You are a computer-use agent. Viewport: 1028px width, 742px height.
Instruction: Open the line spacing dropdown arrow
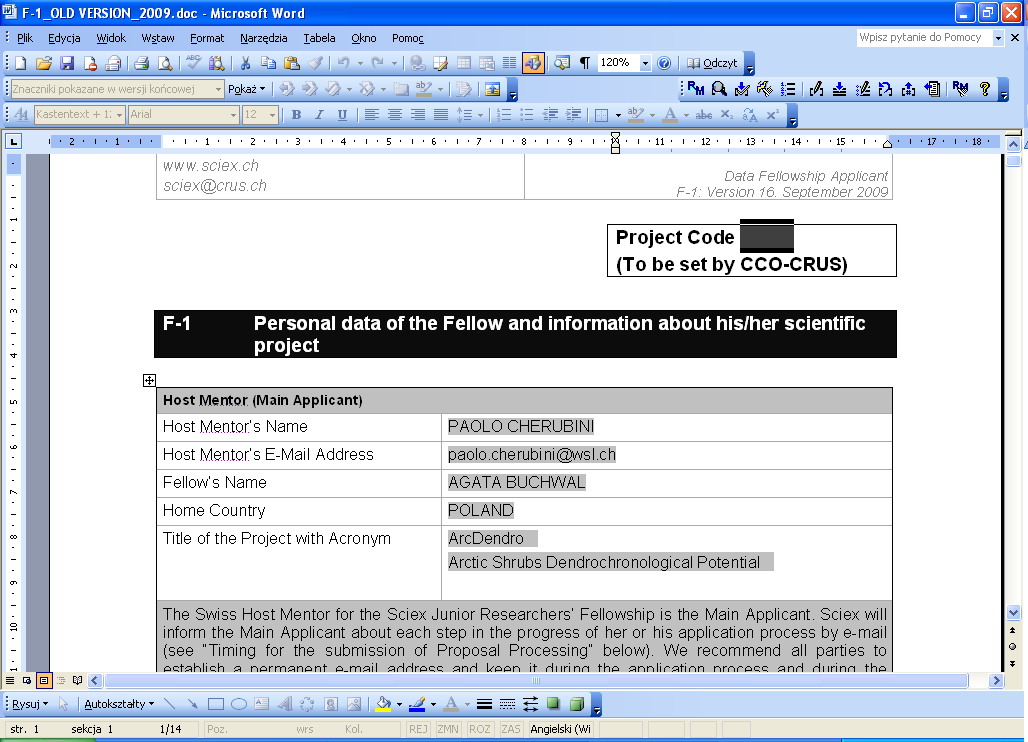click(x=480, y=115)
